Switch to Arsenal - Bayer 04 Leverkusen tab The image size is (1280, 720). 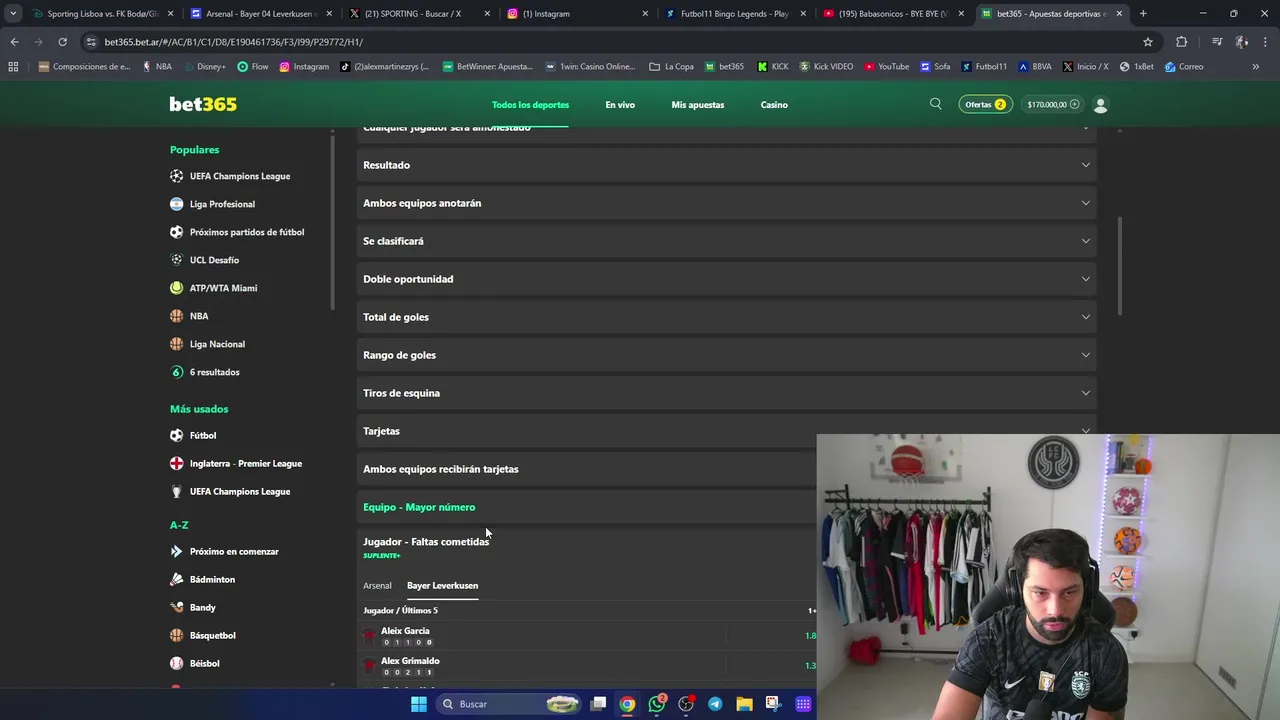click(262, 14)
